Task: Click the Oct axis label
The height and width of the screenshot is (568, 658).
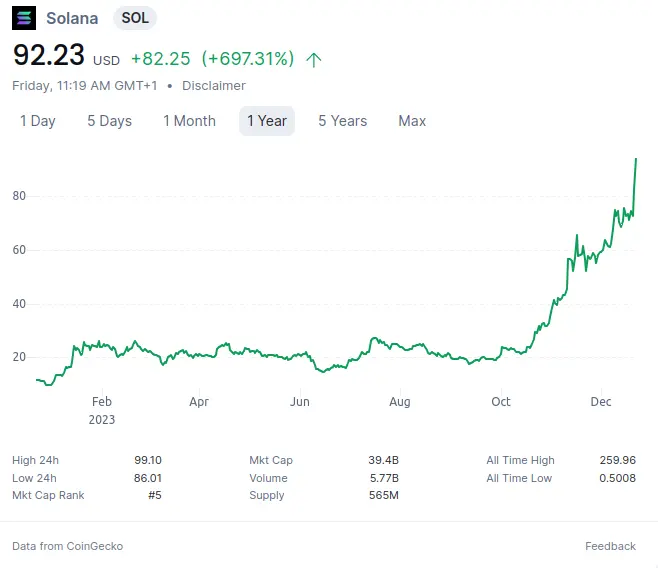Action: 501,402
